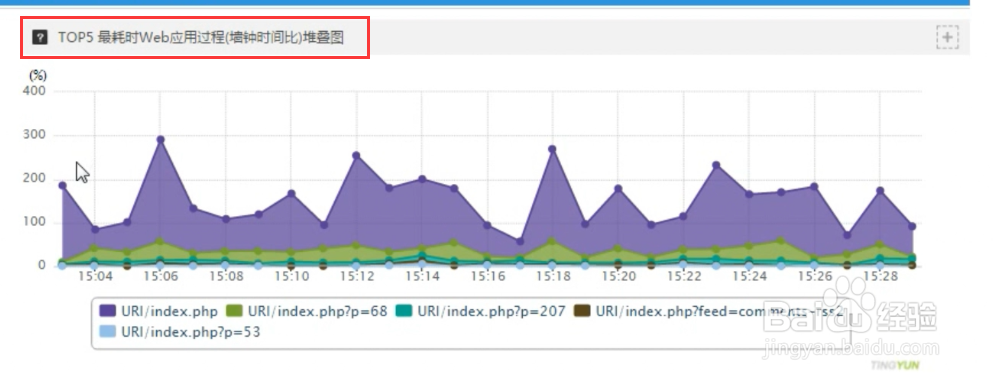994x382 pixels.
Task: Click the URI/index.php legend label
Action: 169,311
